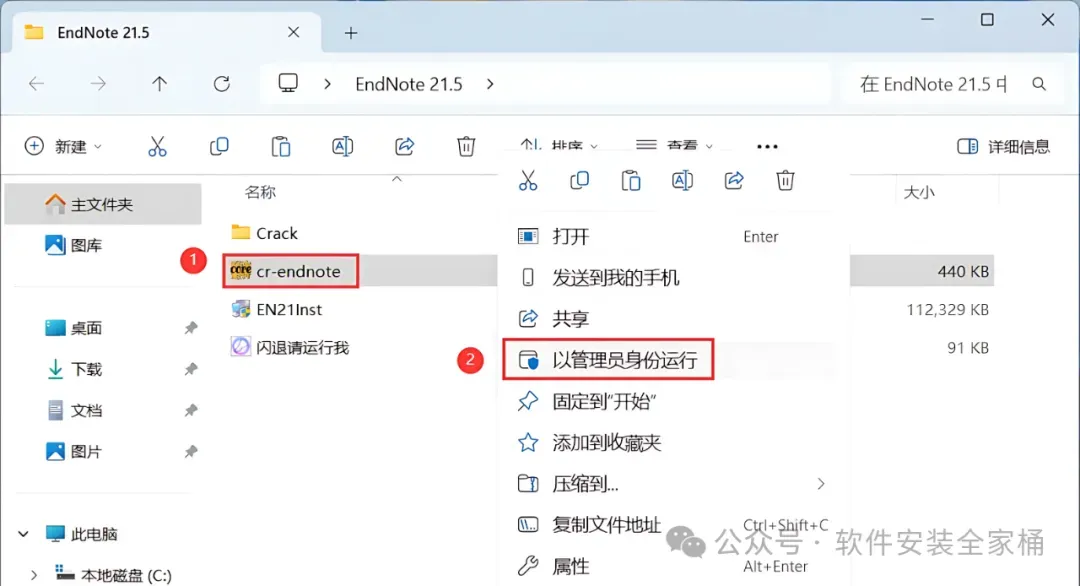
Task: Click the search box for EndNote 21.5
Action: pos(951,84)
